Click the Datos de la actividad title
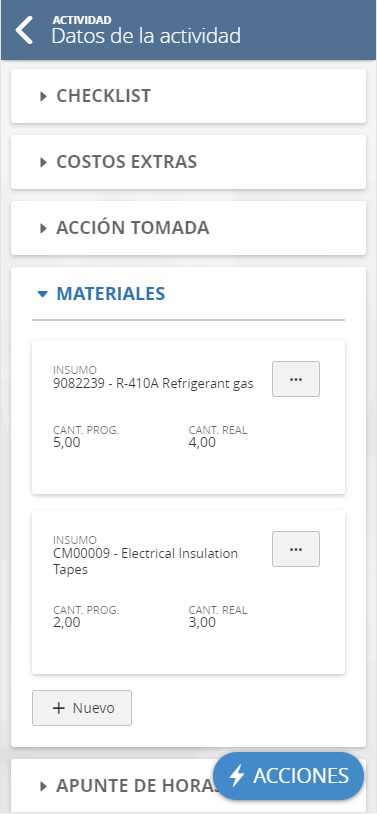This screenshot has height=814, width=377. coord(146,36)
